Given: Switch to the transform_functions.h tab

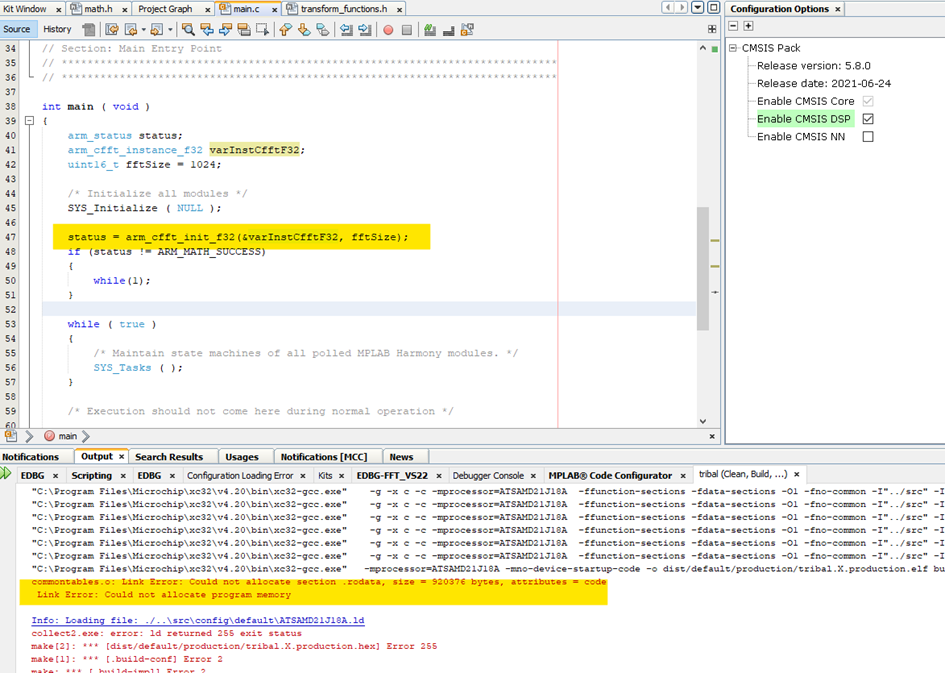Looking at the screenshot, I should 342,9.
